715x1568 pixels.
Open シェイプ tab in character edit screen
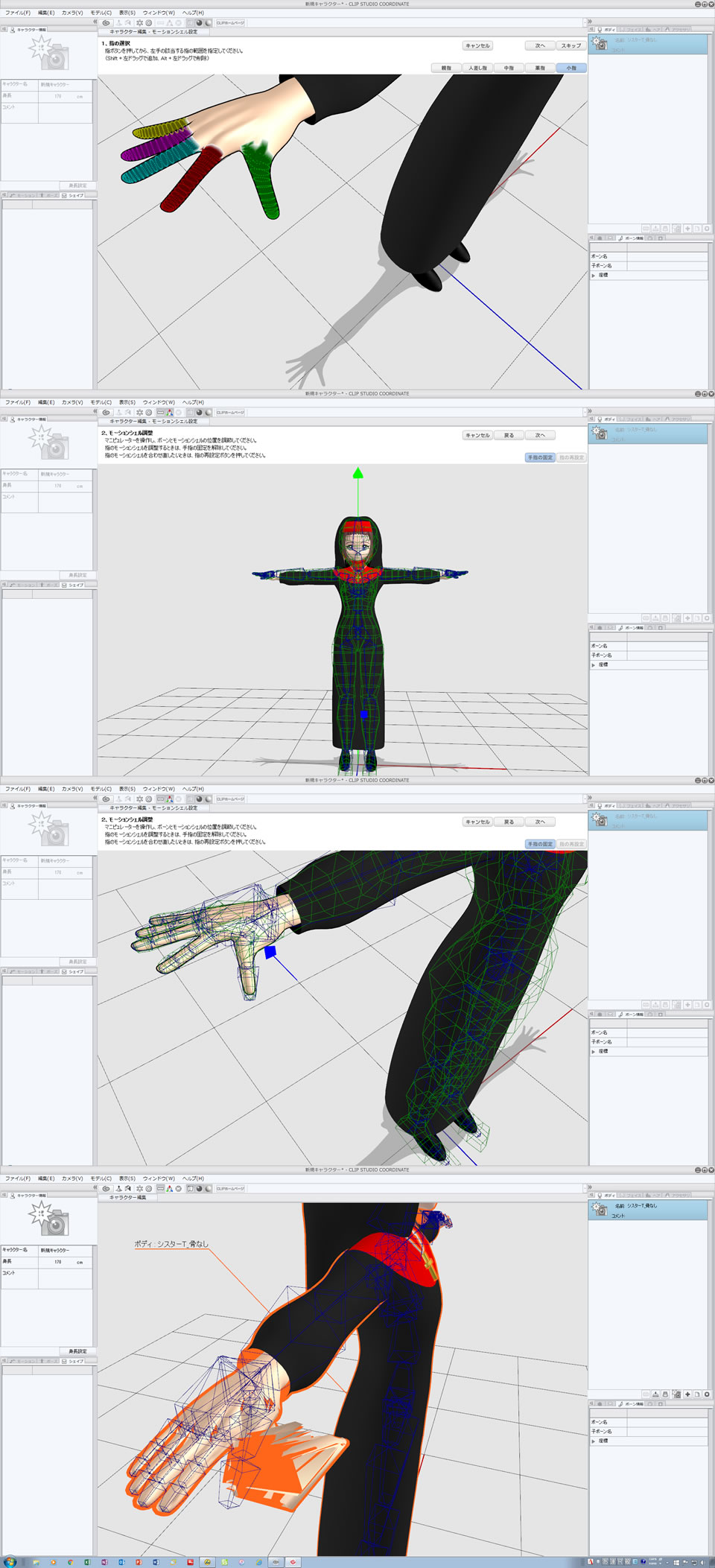74,1361
